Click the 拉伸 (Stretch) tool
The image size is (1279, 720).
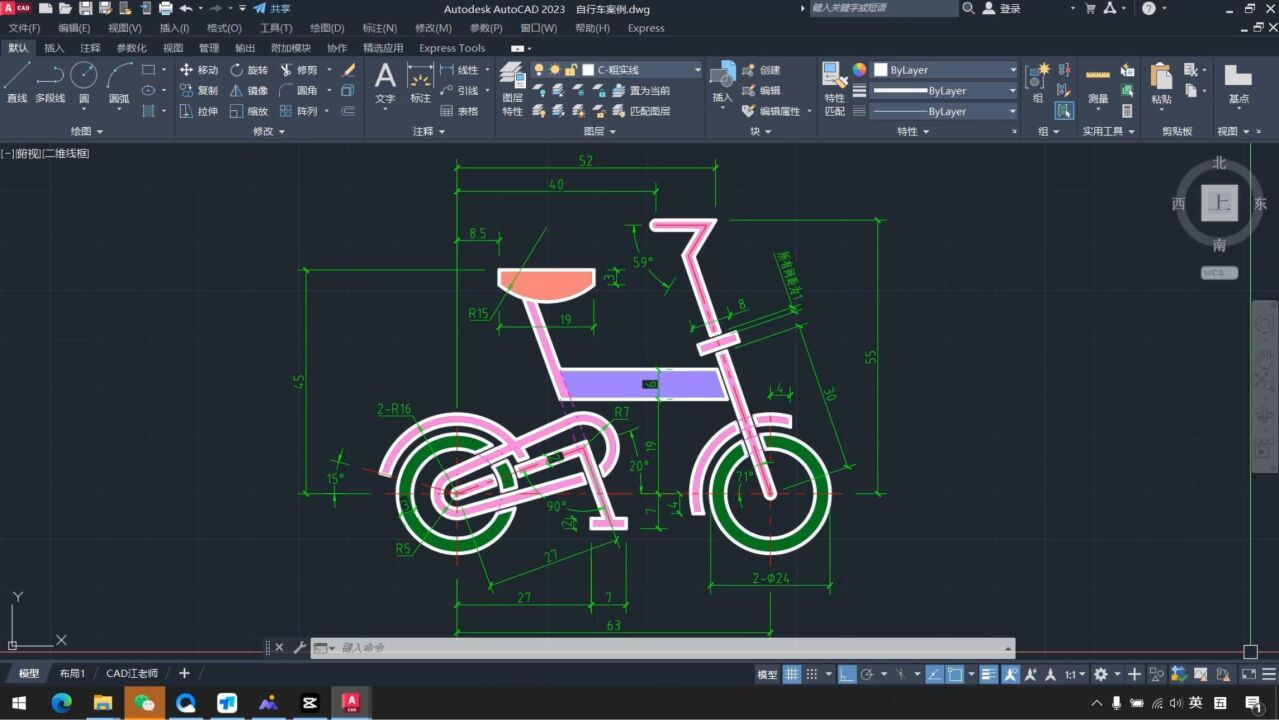coord(198,111)
